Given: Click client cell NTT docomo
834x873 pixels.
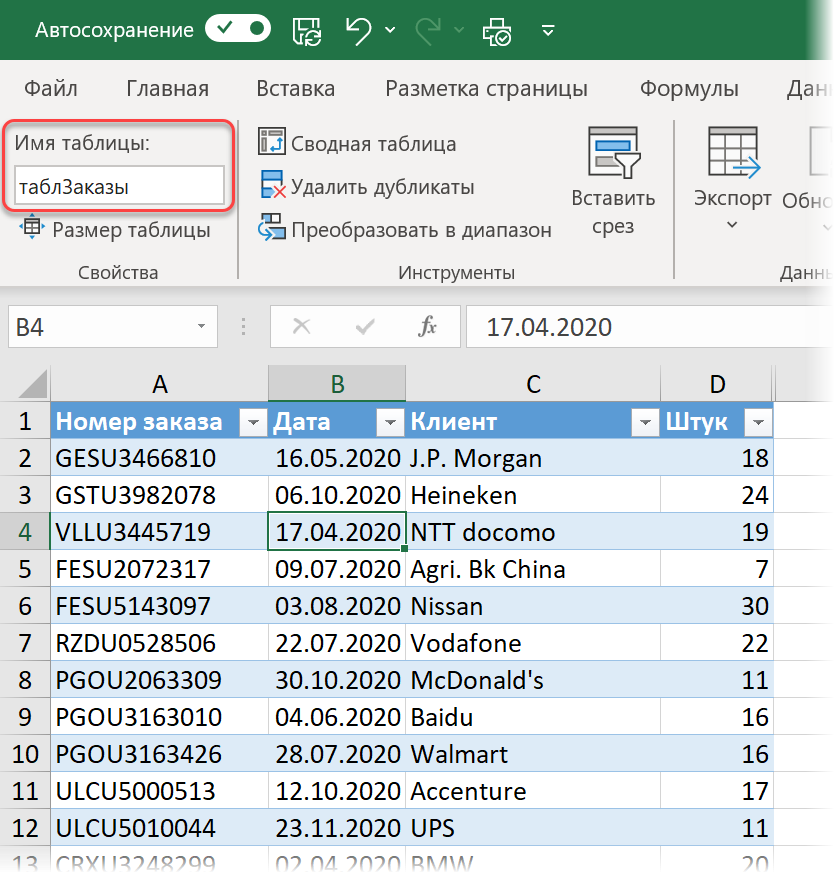Looking at the screenshot, I should (x=533, y=532).
